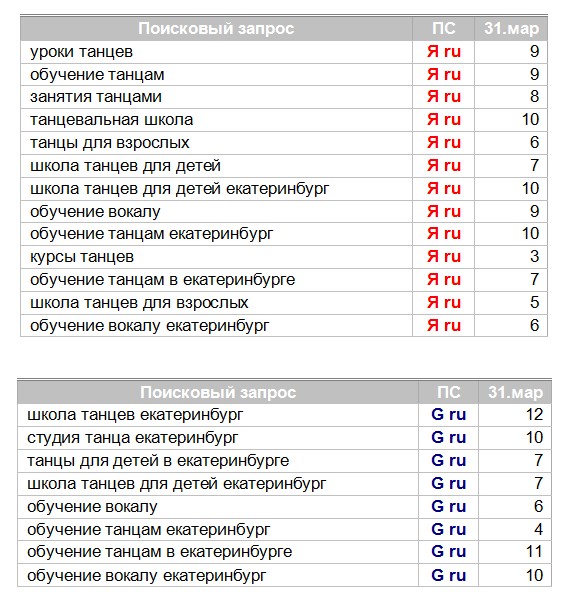The width and height of the screenshot is (570, 599).
Task: Select the 'G ru' cell for 'студия танца екатеринбург'
Action: click(449, 437)
